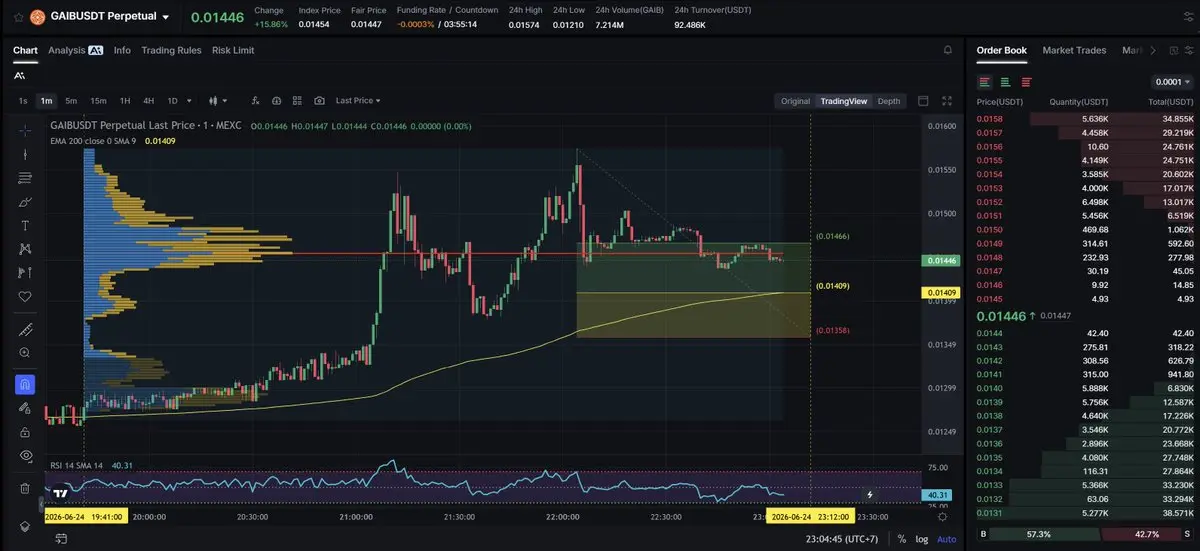This screenshot has height=551, width=1200.
Task: Switch chart to Original view
Action: [795, 101]
